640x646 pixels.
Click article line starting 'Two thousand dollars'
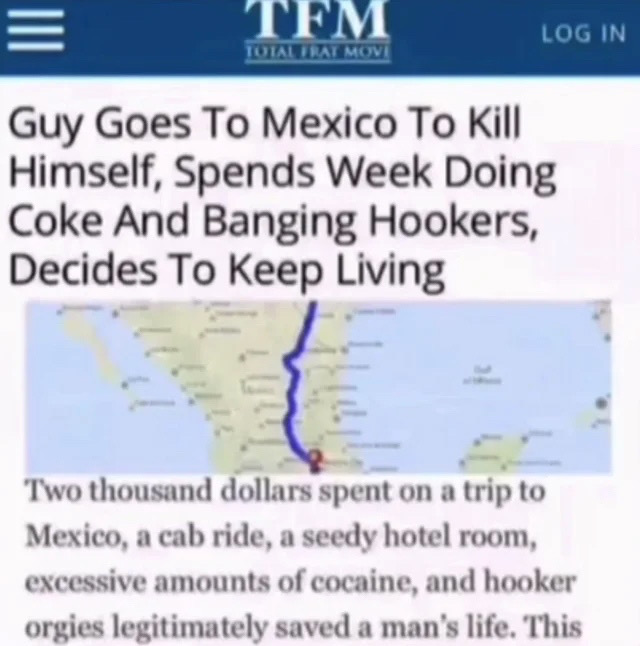[x=286, y=493]
